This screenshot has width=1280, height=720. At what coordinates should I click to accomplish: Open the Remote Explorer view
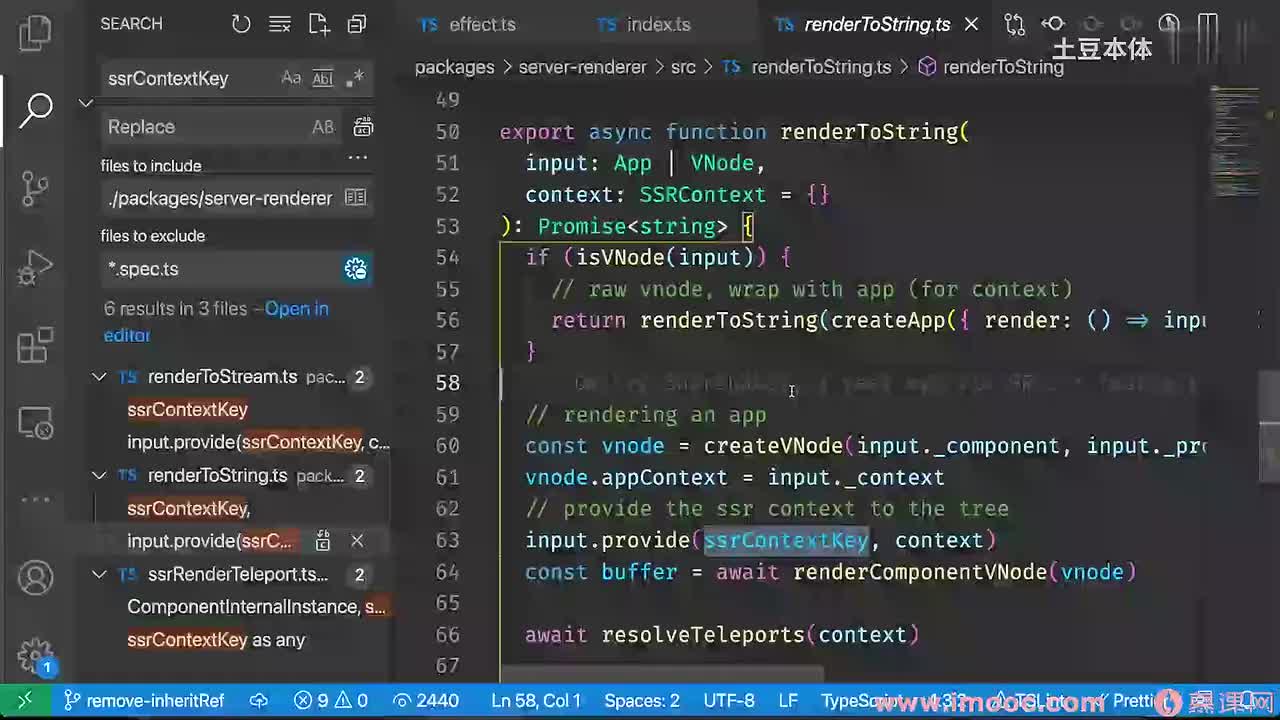(x=35, y=424)
